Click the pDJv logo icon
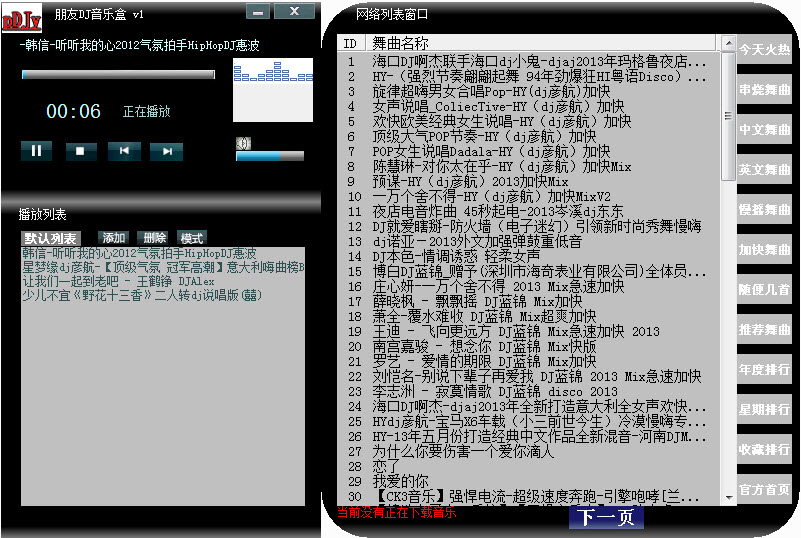The image size is (801, 538). point(21,20)
